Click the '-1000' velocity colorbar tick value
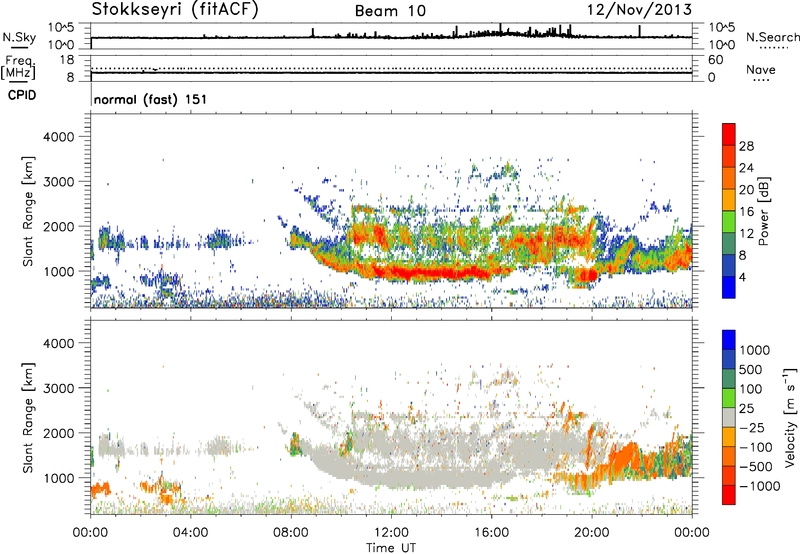This screenshot has height=554, width=800. 759,486
